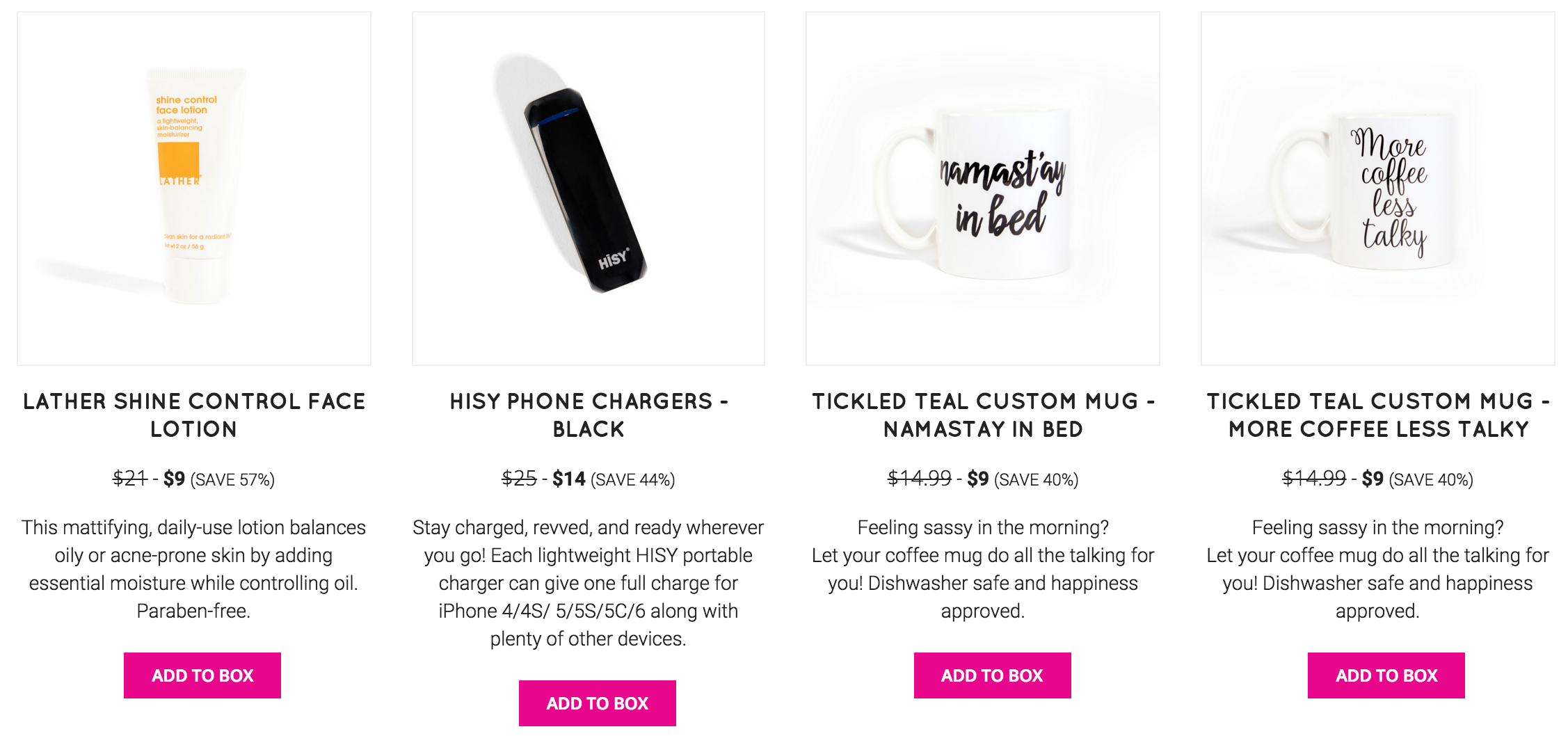1568x736 pixels.
Task: Click the HISY Phone Chargers - Black title
Action: (x=589, y=415)
